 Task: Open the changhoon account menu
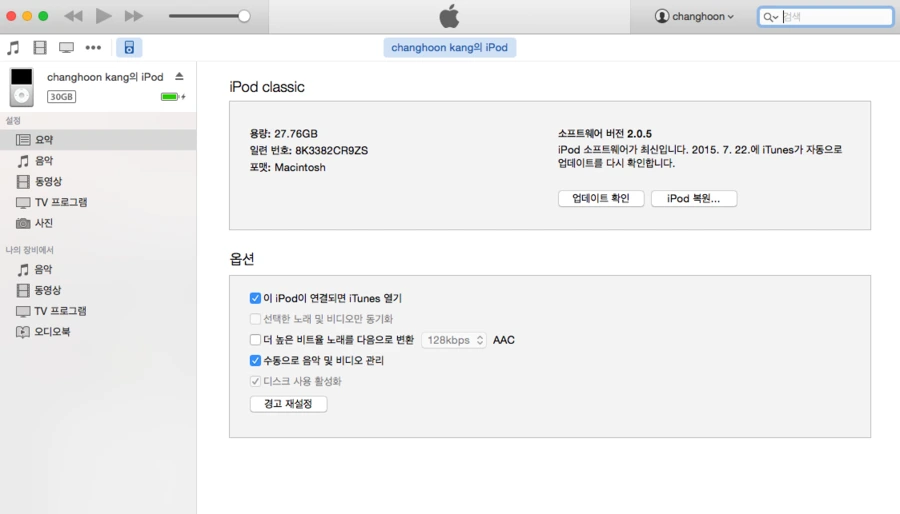pyautogui.click(x=695, y=16)
